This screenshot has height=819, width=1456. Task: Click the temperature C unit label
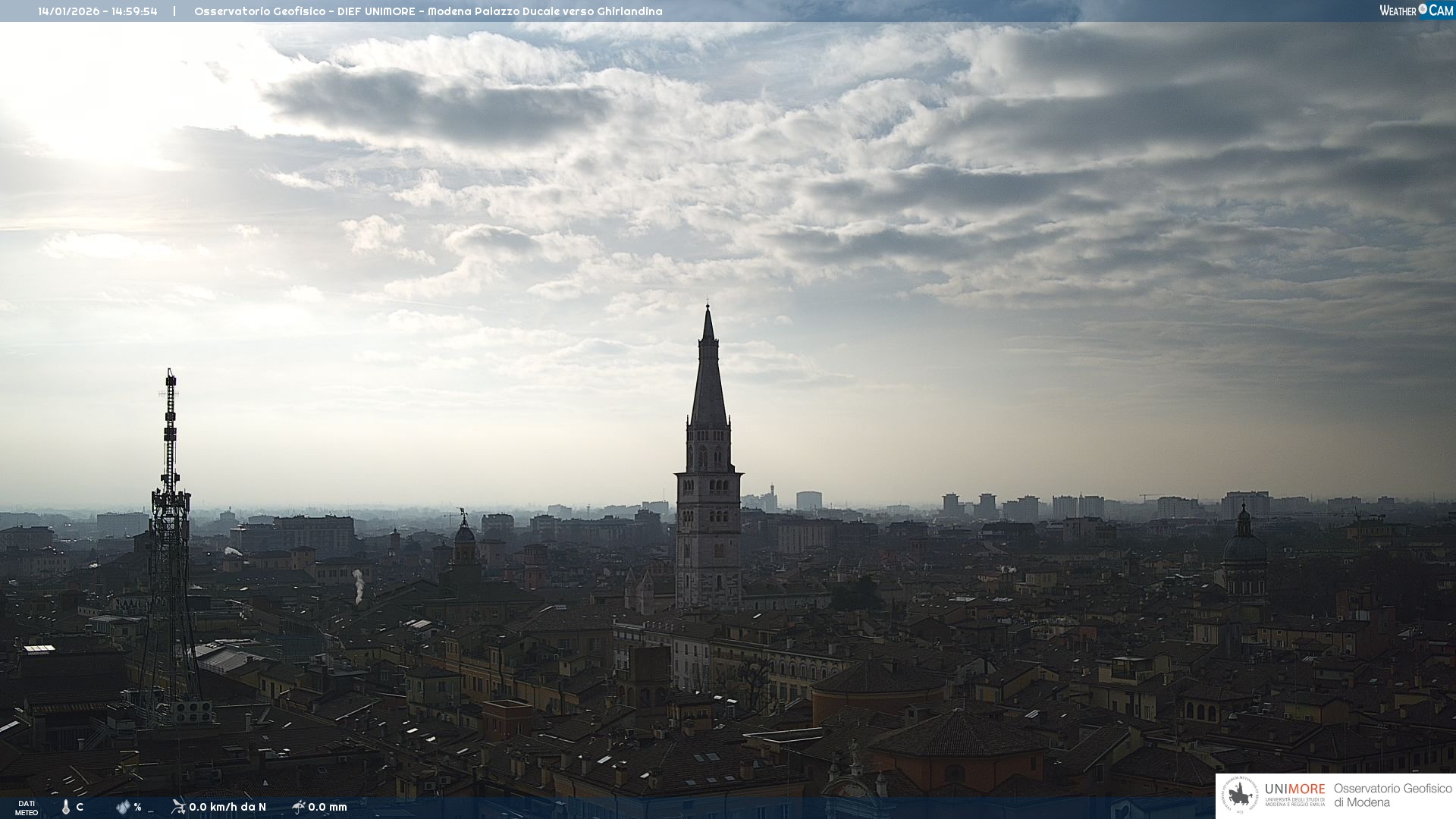pyautogui.click(x=80, y=808)
